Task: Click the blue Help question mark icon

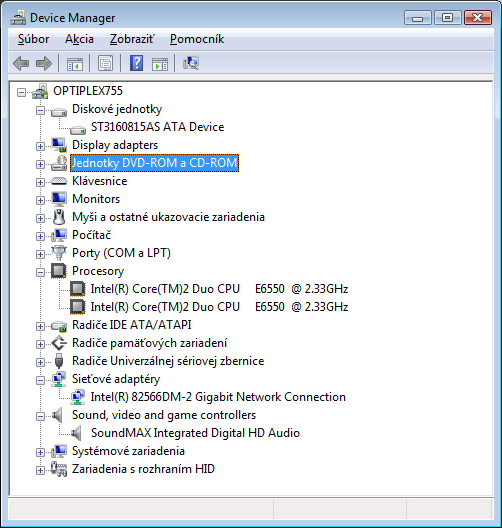Action: tap(136, 63)
